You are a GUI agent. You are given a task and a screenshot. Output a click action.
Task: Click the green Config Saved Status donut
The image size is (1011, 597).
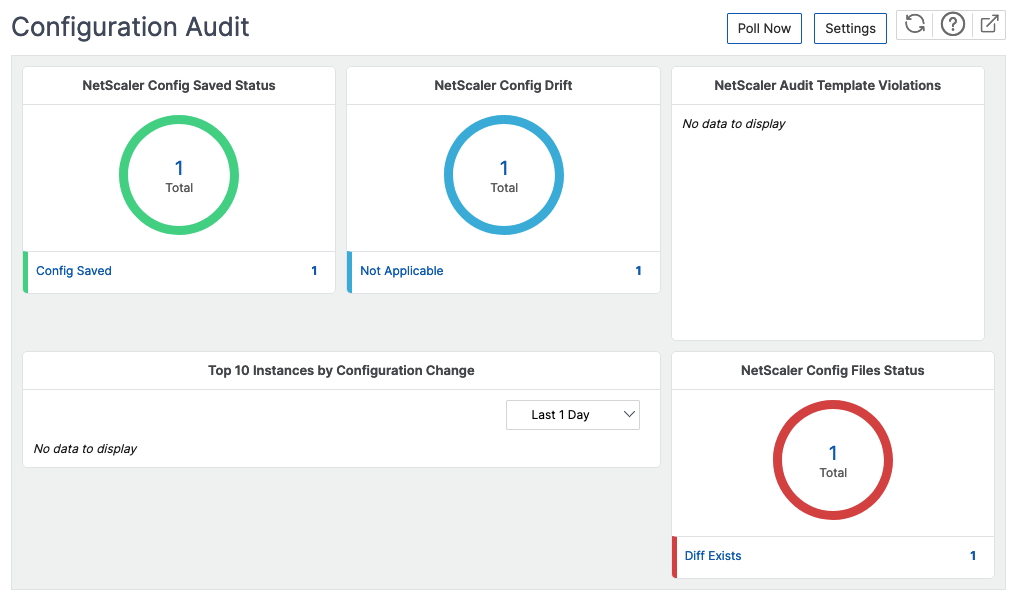179,175
